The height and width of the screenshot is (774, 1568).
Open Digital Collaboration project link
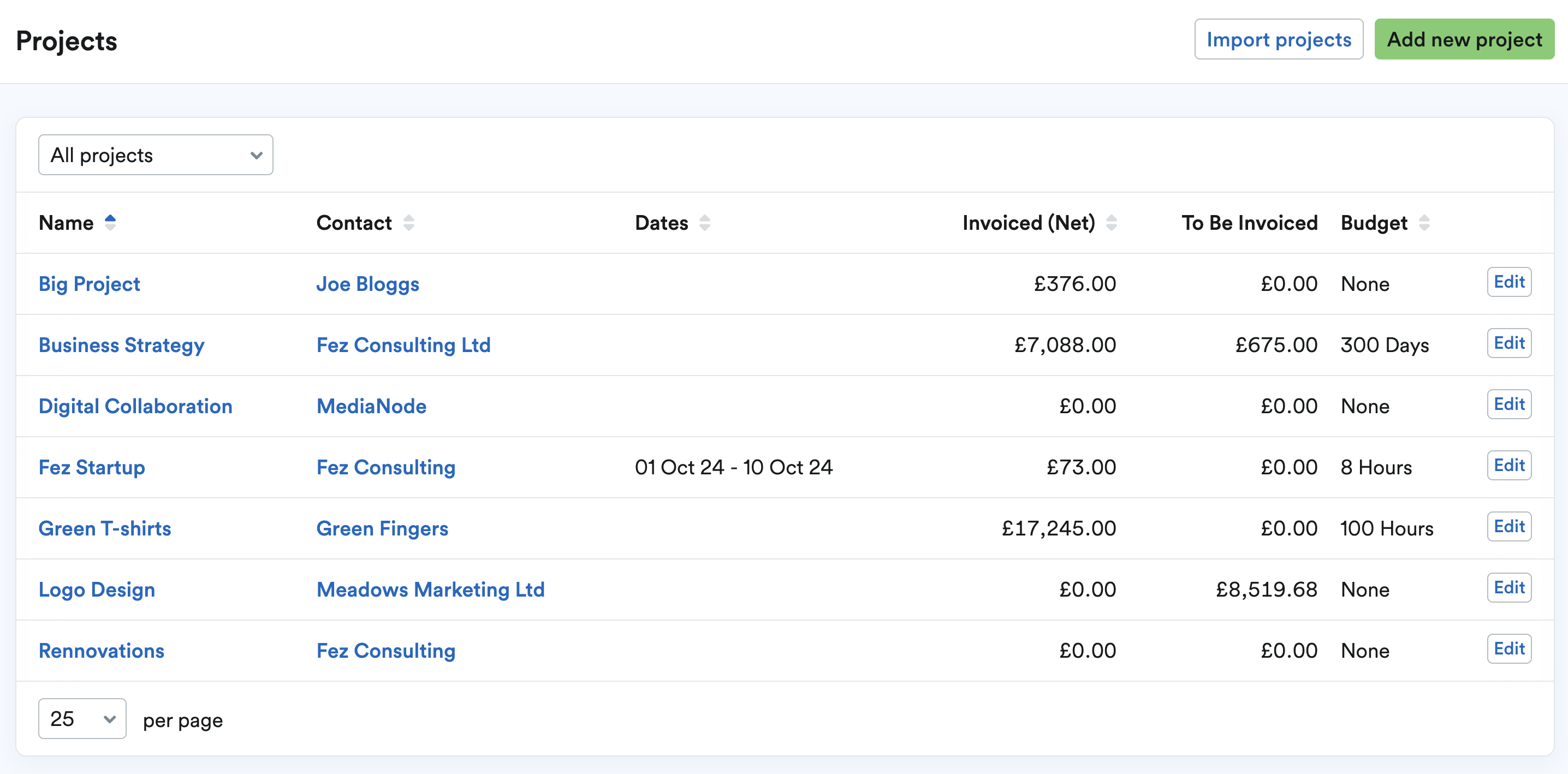[x=136, y=407]
